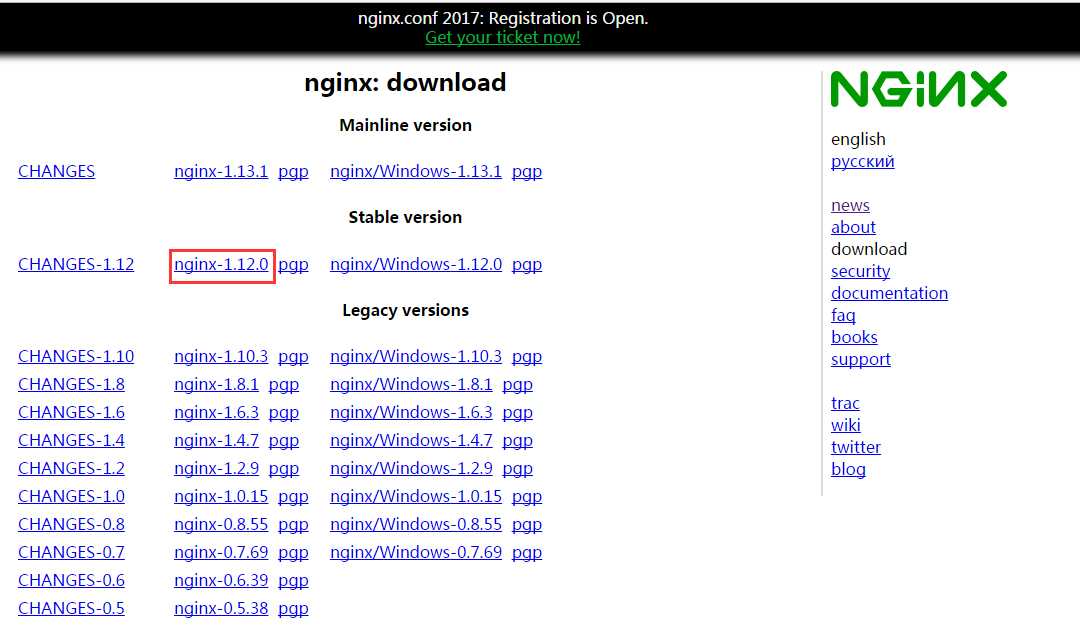Download nginx-1.8.1
Screen dimensions: 1080x634
tap(216, 384)
